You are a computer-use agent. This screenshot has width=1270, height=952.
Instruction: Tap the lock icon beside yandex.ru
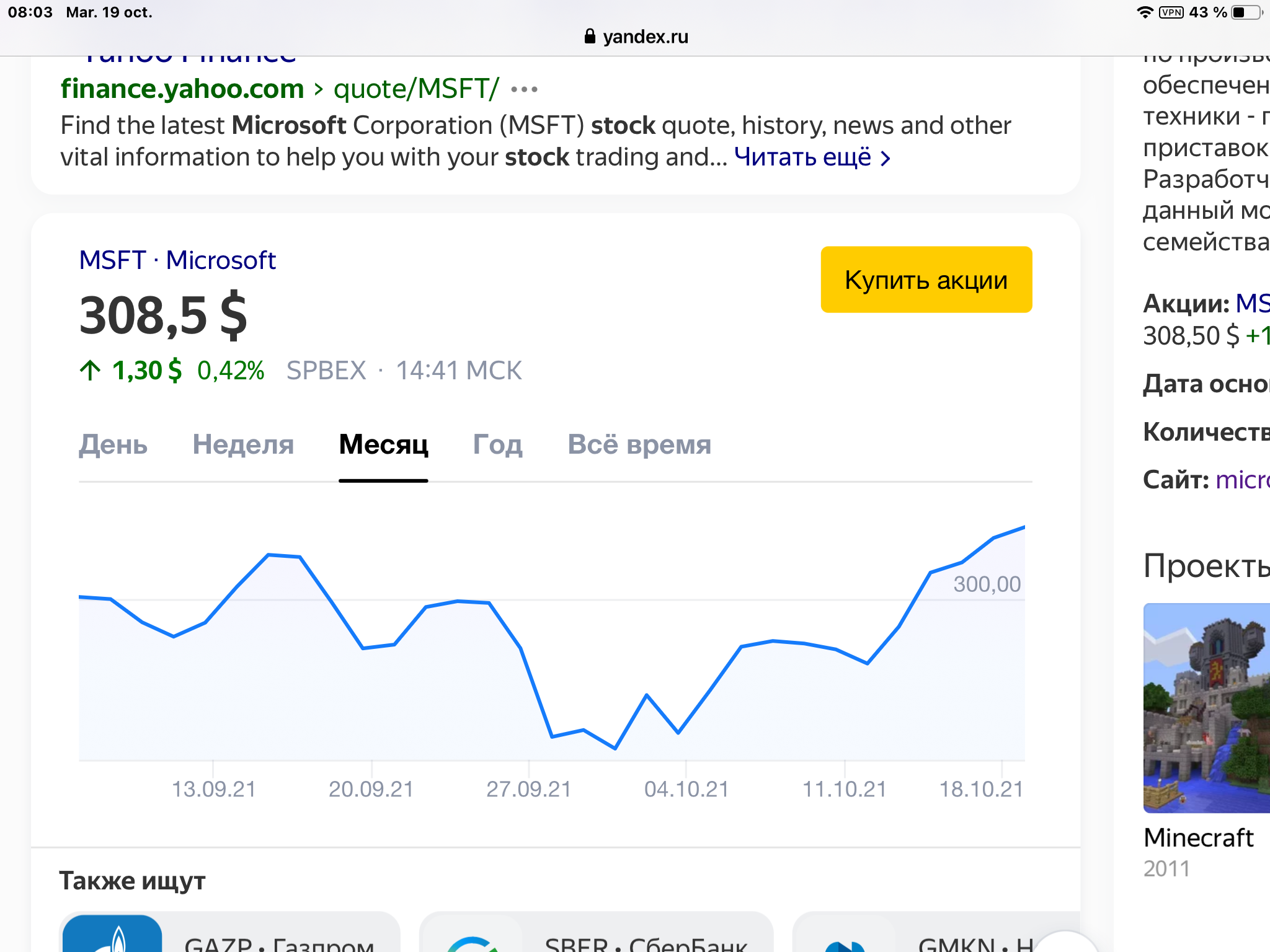pos(590,37)
